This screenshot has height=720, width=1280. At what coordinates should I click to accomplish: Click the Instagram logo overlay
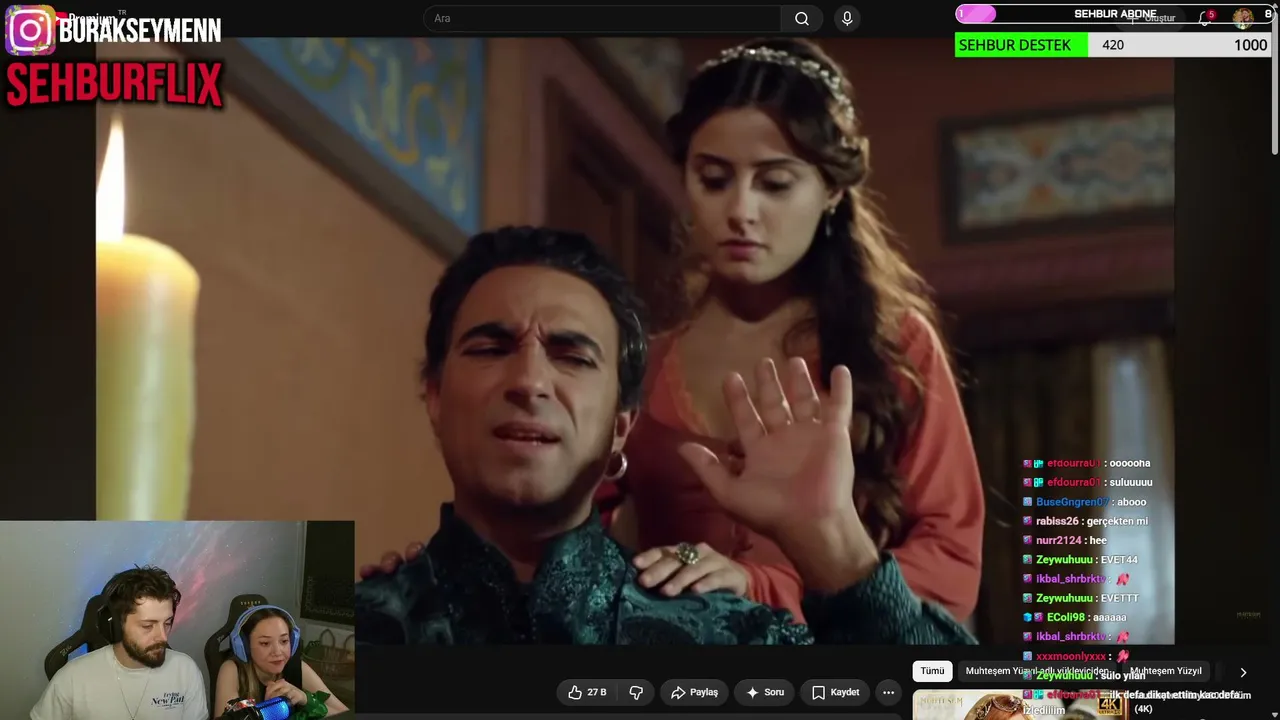coord(30,30)
